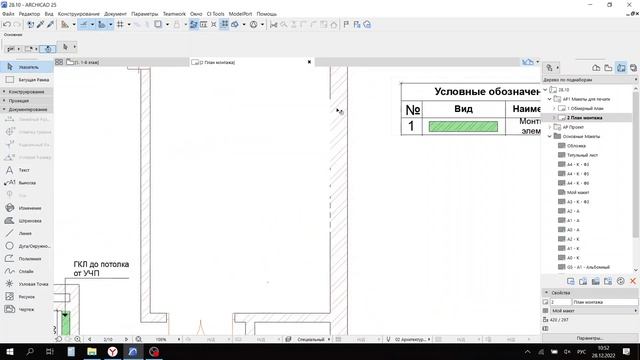Screen dimensions: 640x360
Task: Go to previous layout arrow
Action: pos(89,339)
